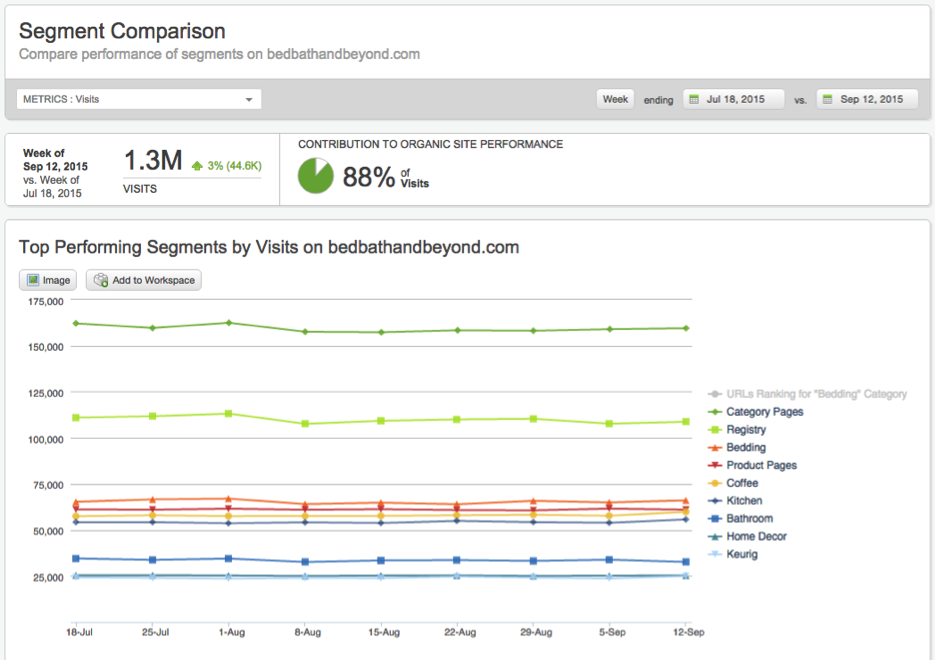
Task: Open the METRICS : Visits dropdown
Action: click(138, 99)
